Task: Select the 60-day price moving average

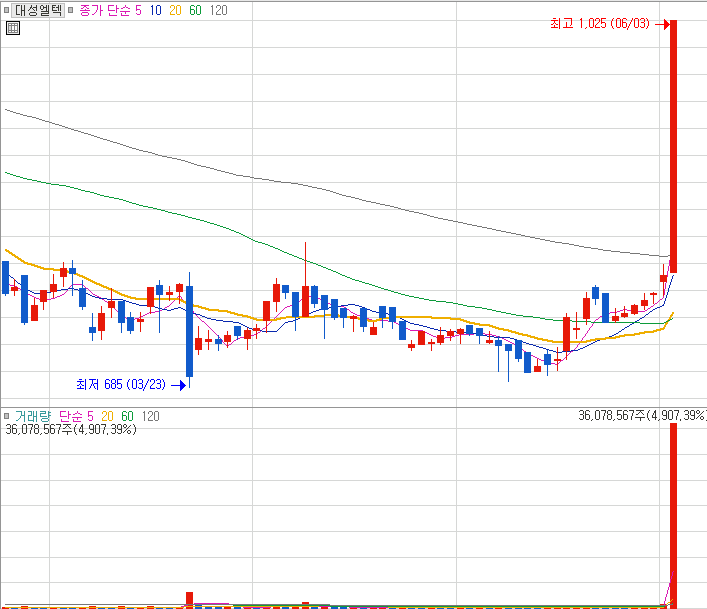Action: click(x=195, y=10)
